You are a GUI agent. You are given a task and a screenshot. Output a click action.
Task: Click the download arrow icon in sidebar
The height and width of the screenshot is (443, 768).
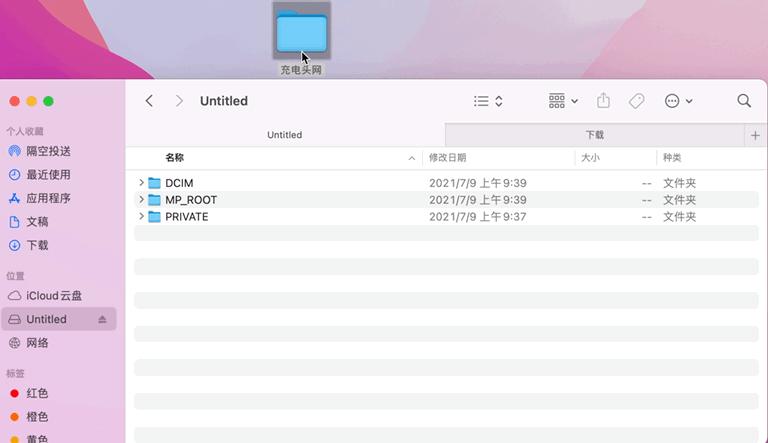pos(15,245)
